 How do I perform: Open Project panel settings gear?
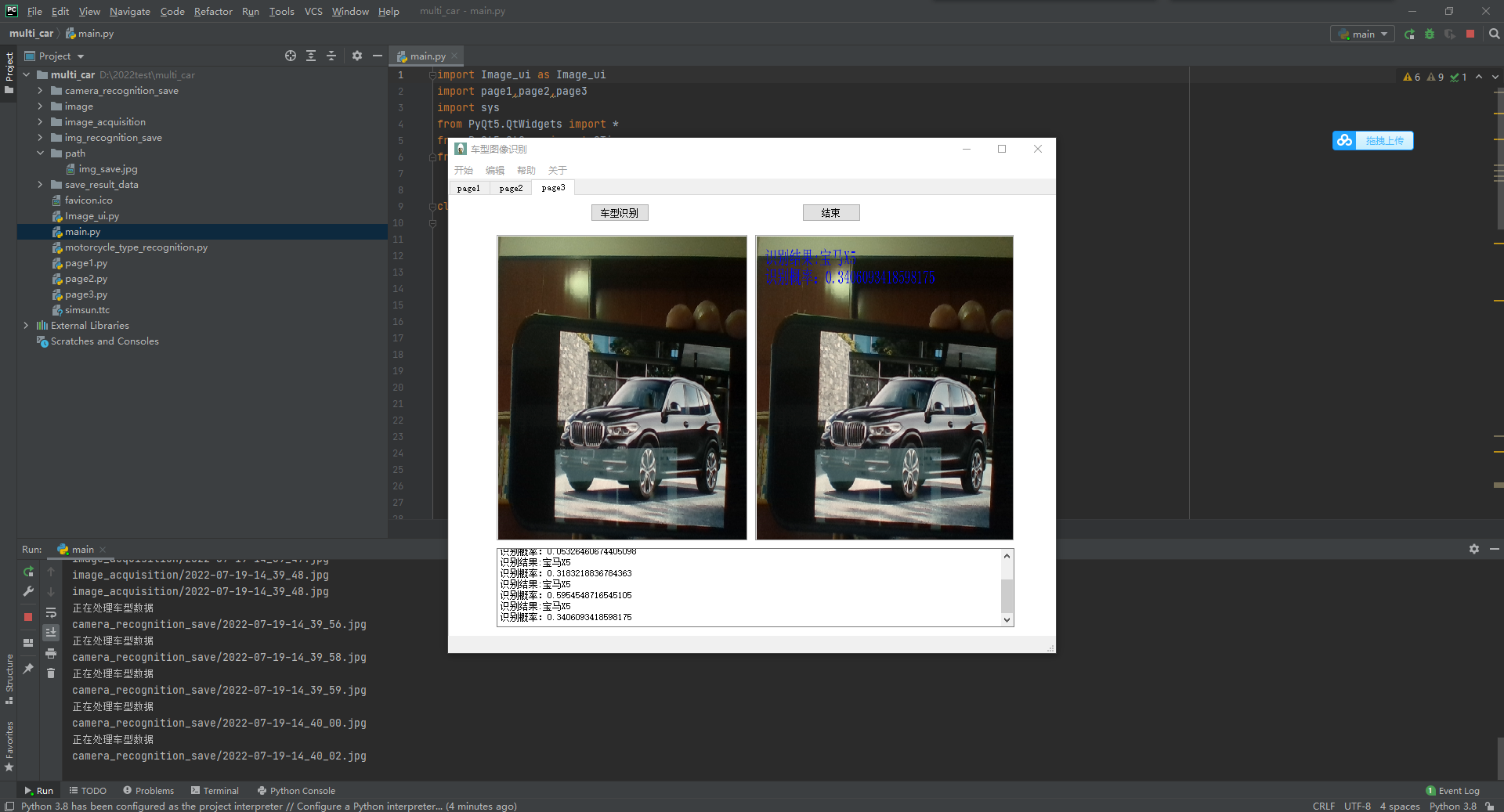coord(357,56)
